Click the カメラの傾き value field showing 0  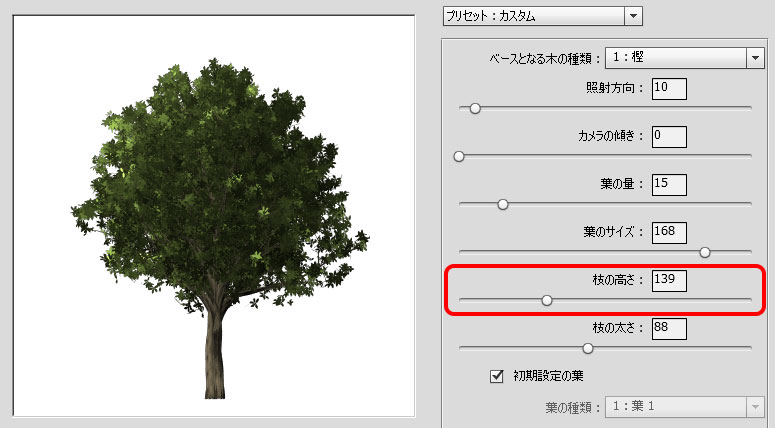[669, 137]
